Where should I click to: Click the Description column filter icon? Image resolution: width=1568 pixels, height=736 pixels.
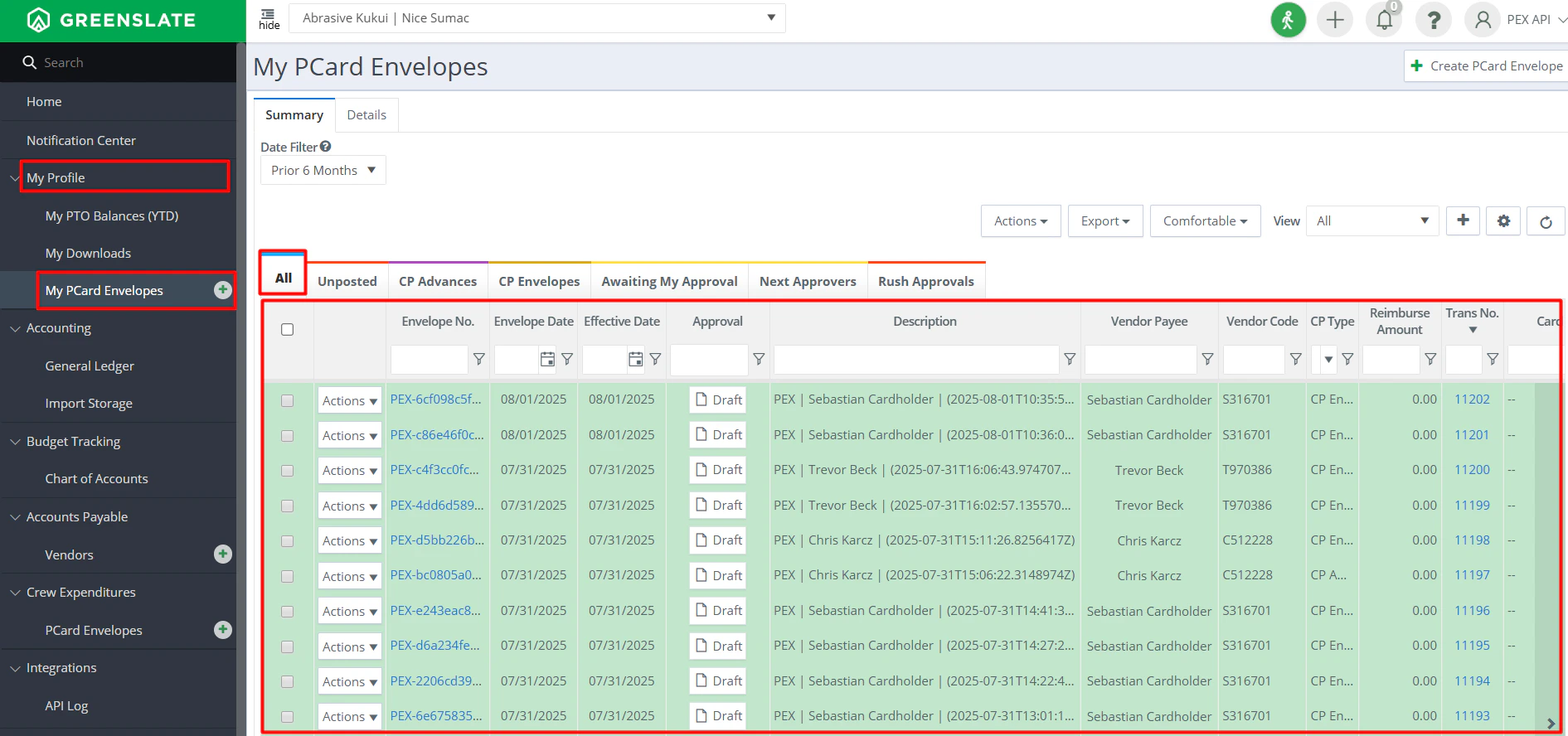pyautogui.click(x=1070, y=359)
